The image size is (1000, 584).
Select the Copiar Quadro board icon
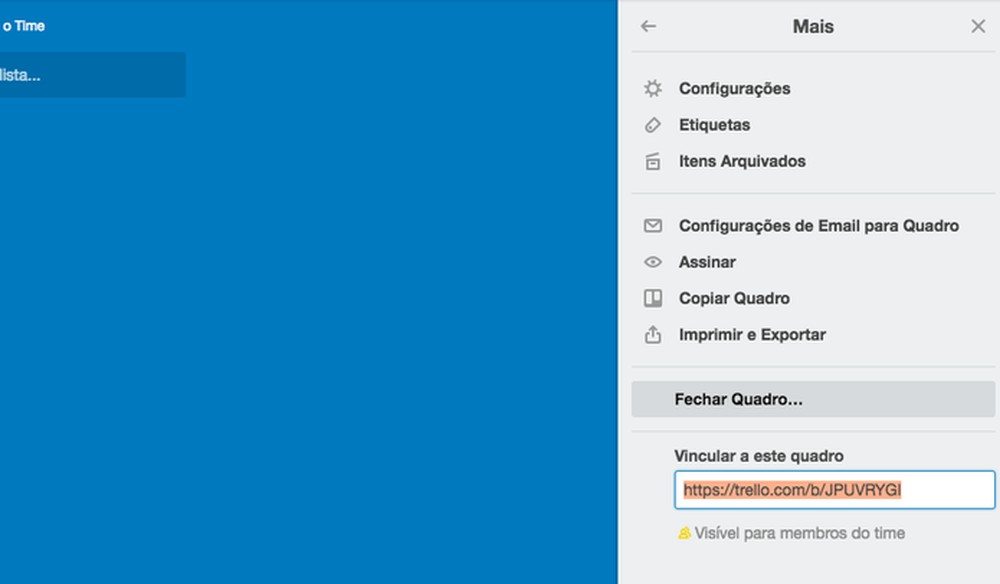(652, 298)
